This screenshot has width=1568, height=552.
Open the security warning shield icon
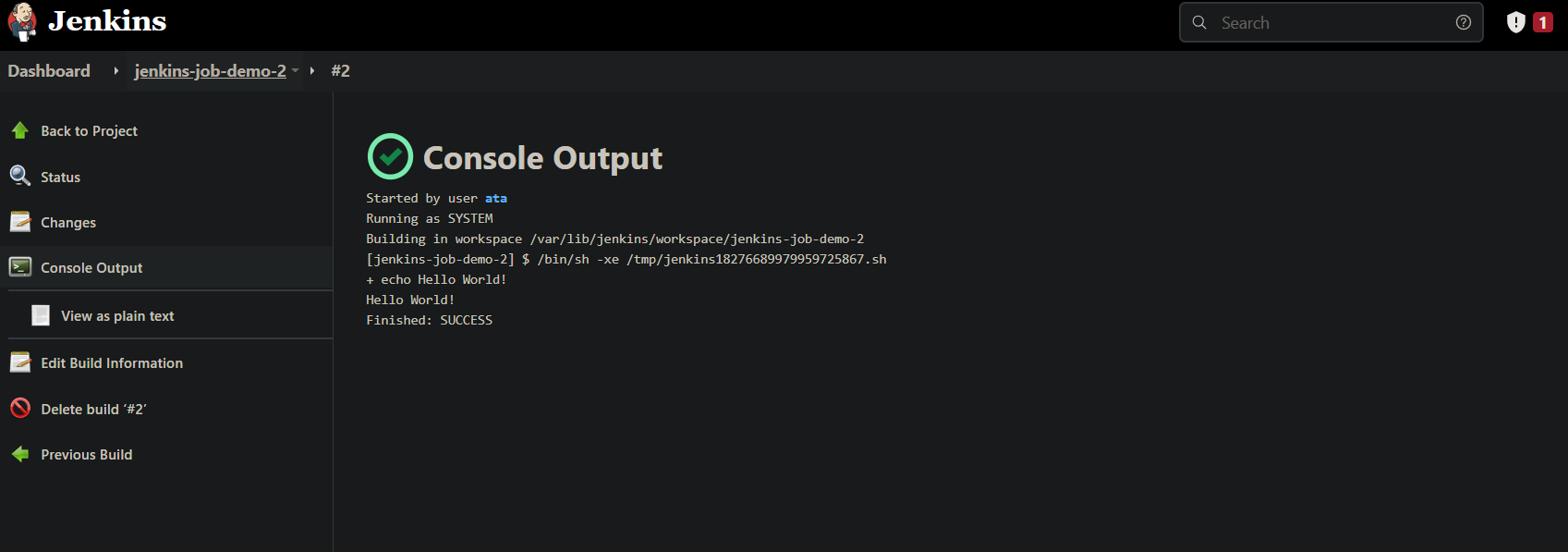click(1515, 22)
